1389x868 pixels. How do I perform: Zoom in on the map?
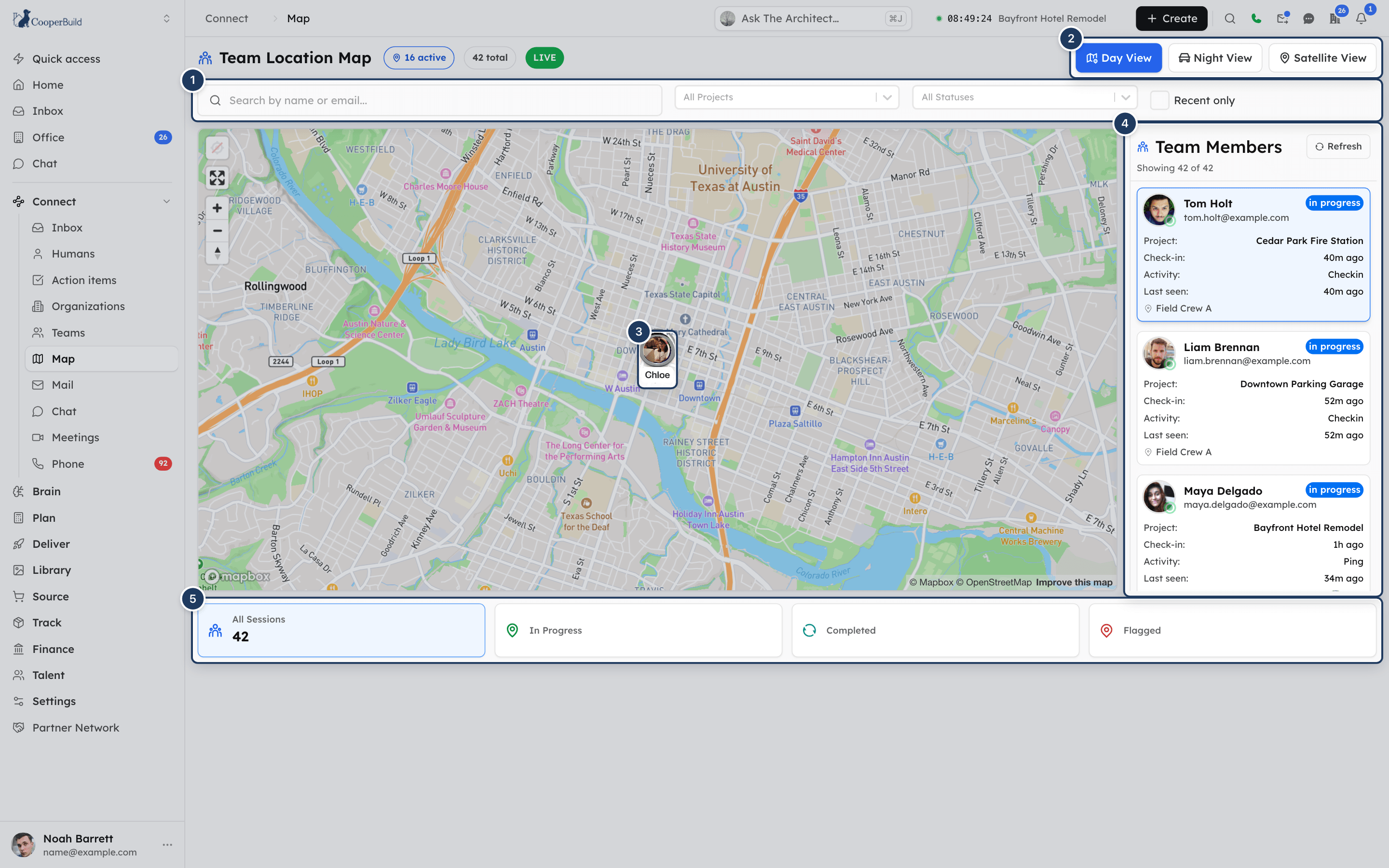coord(217,208)
